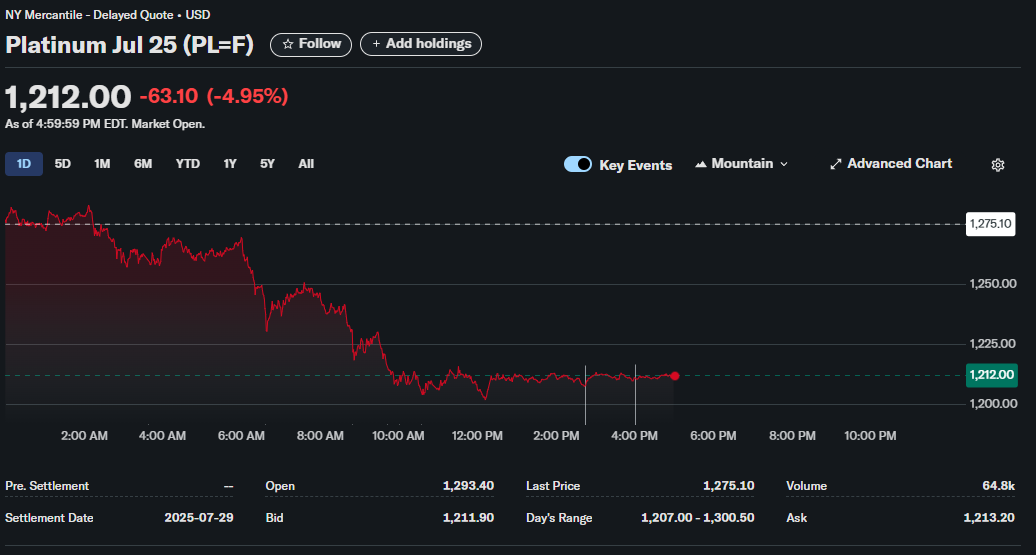
Task: Click the Settlement Date label
Action: tap(50, 518)
